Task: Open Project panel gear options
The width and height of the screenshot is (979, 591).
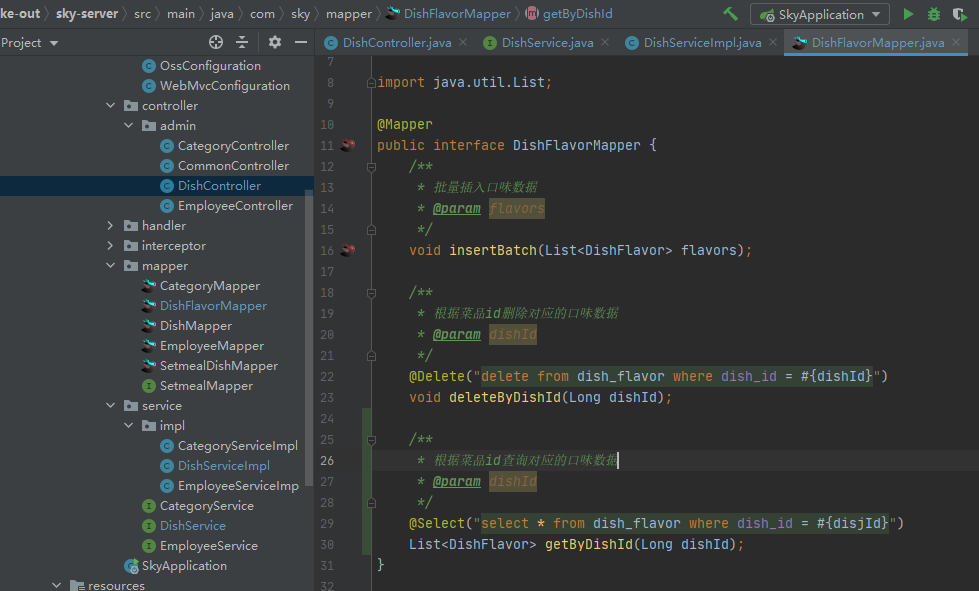Action: (x=275, y=42)
